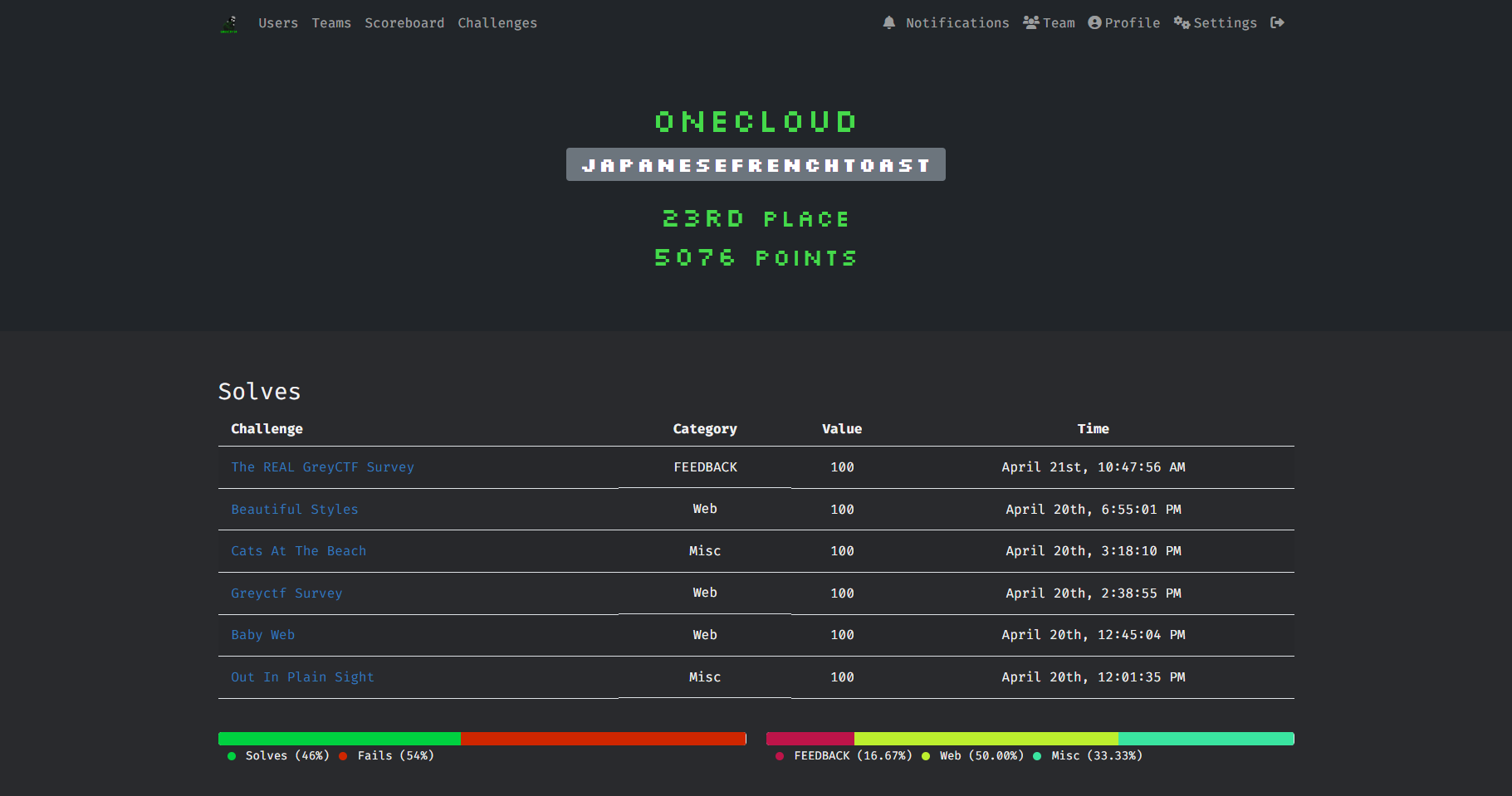Click the Team people icon
1512x796 pixels.
click(1031, 23)
